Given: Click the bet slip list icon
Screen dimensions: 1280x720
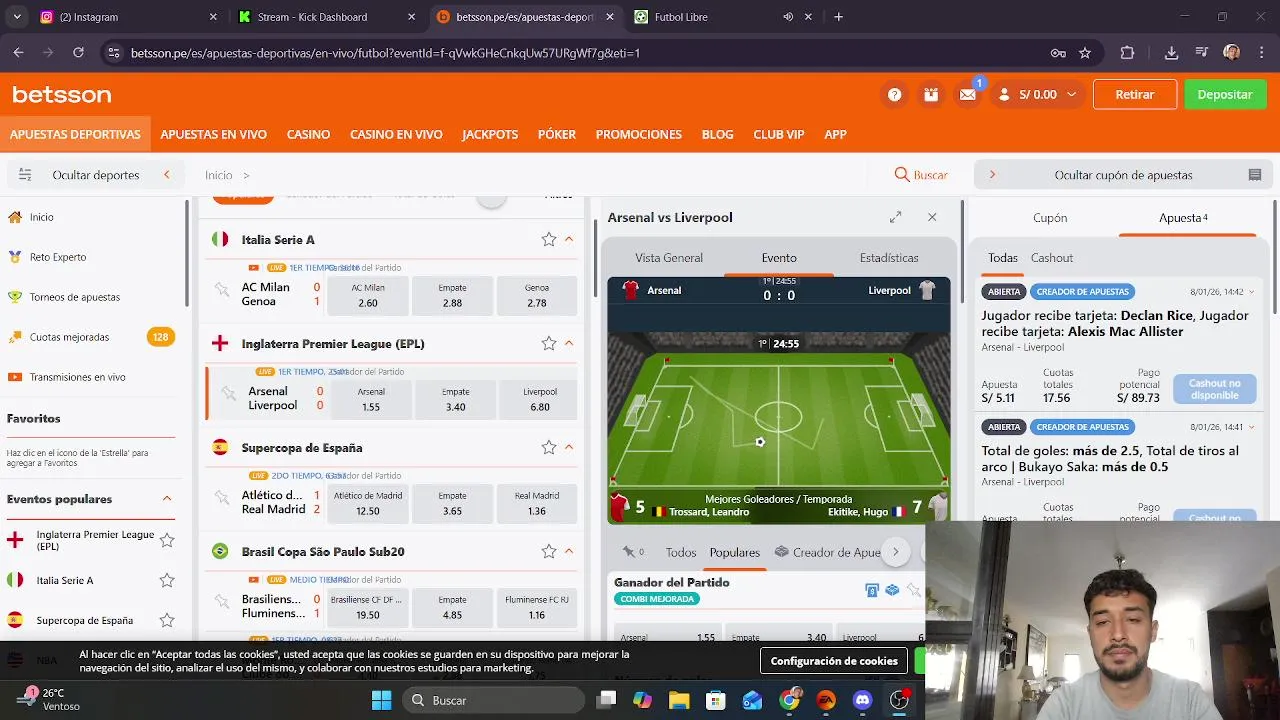Looking at the screenshot, I should [x=1255, y=175].
